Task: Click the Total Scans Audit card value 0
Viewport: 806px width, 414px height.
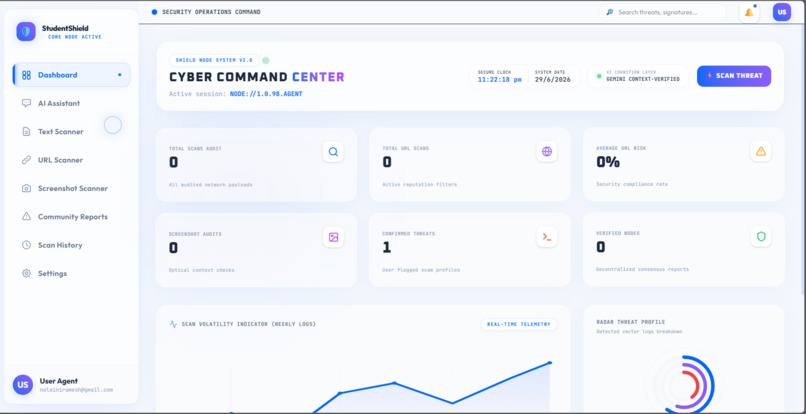Action: click(x=173, y=163)
